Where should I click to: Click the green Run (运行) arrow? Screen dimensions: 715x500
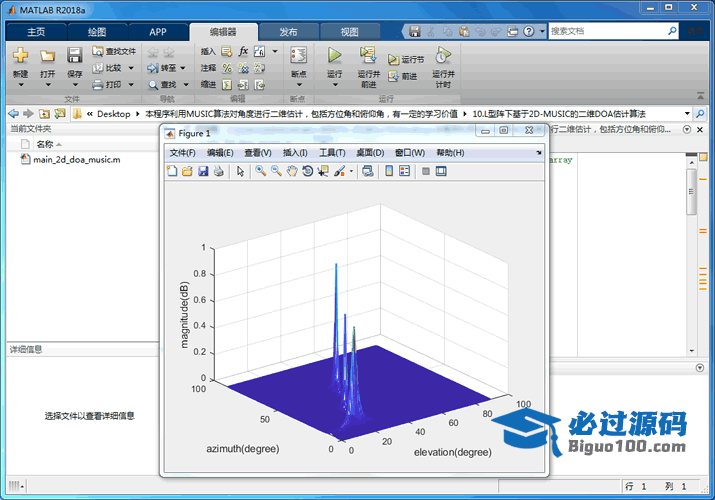334,55
